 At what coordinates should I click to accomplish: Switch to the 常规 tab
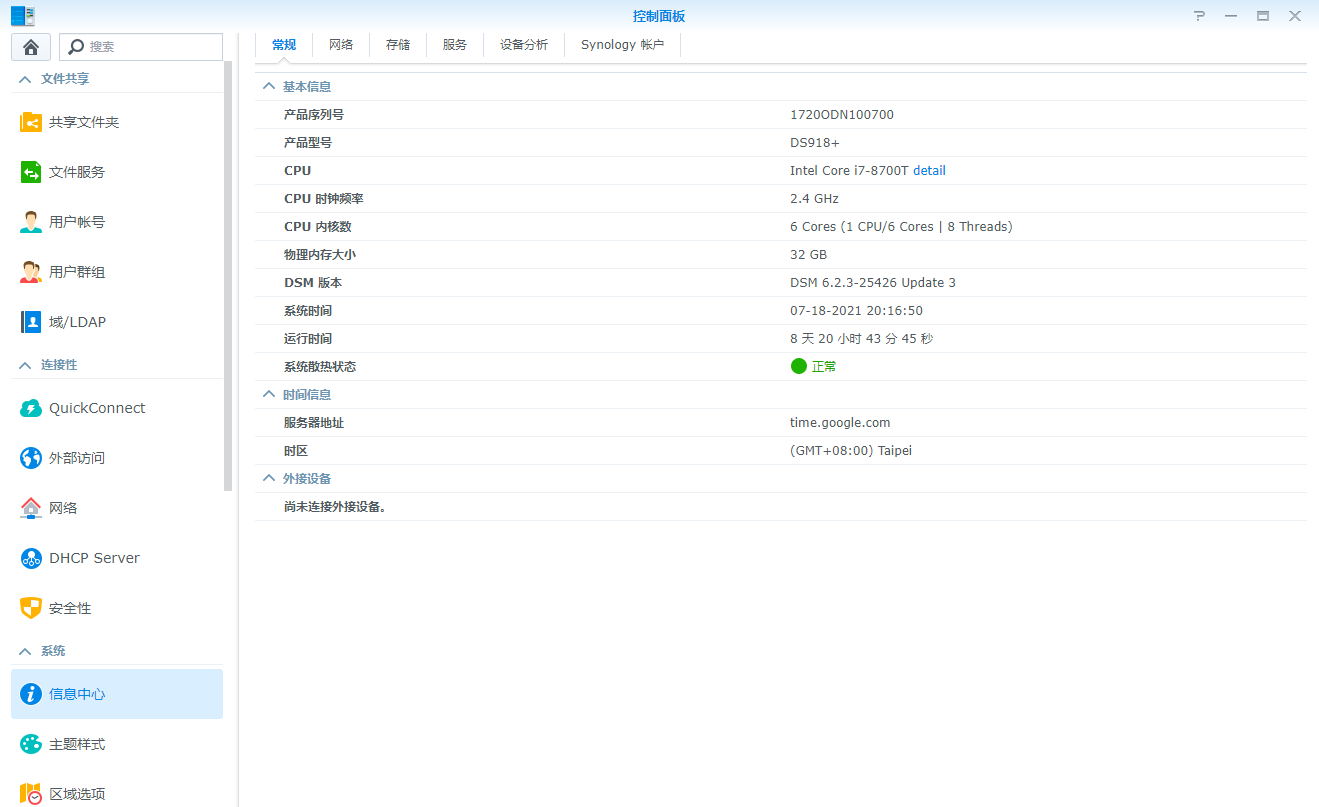click(x=284, y=45)
